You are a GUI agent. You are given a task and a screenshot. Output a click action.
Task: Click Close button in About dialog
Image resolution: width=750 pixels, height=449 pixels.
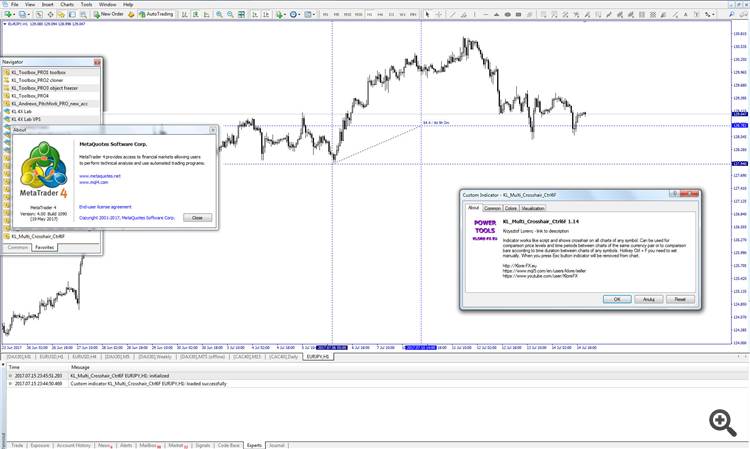pos(198,218)
